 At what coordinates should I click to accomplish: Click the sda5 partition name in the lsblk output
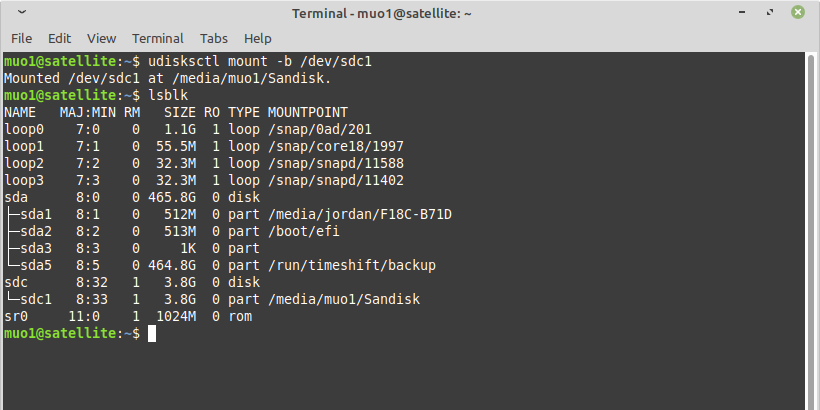35,265
